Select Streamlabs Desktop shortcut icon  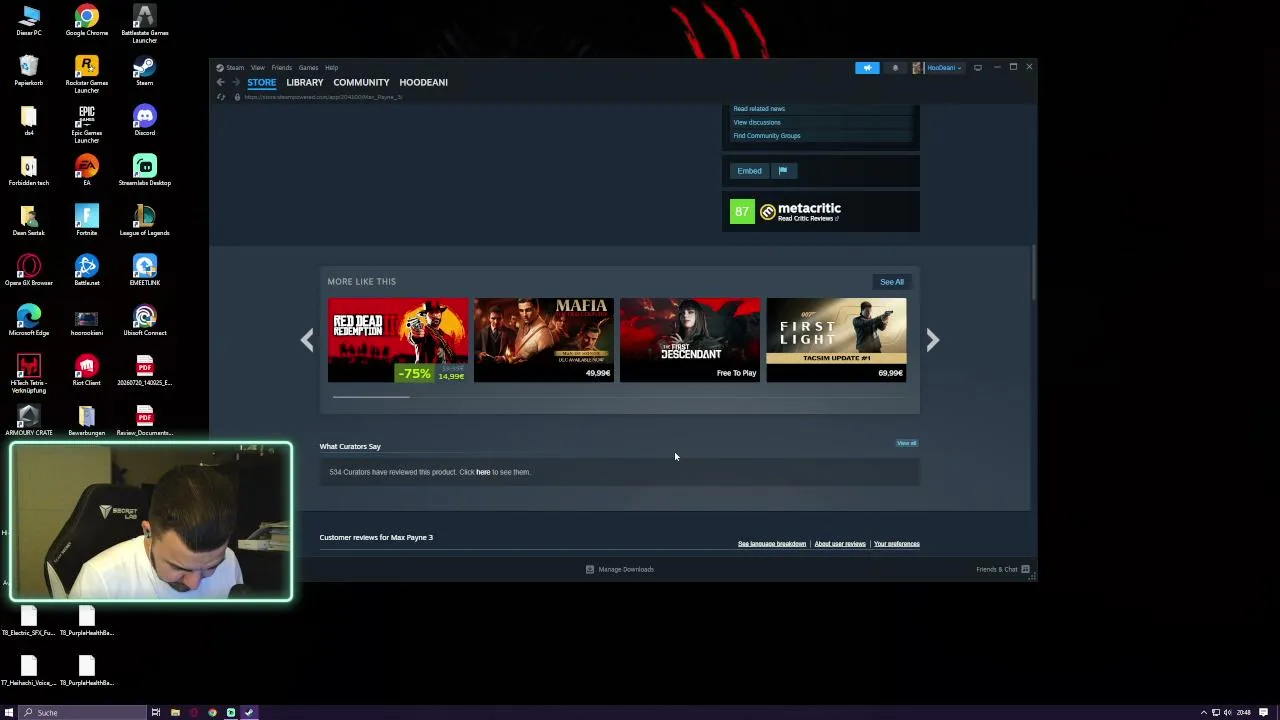click(145, 171)
